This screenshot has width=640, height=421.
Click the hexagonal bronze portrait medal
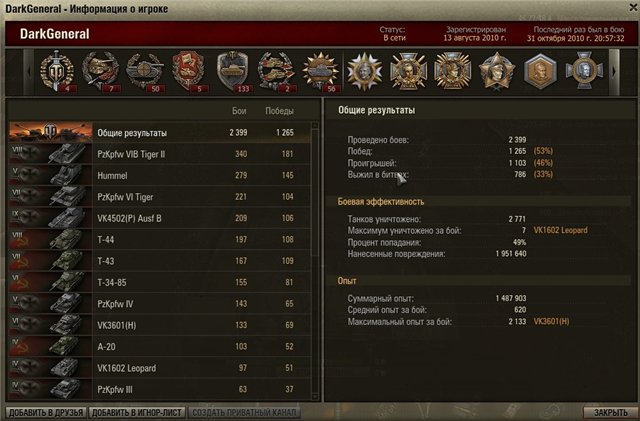click(540, 71)
